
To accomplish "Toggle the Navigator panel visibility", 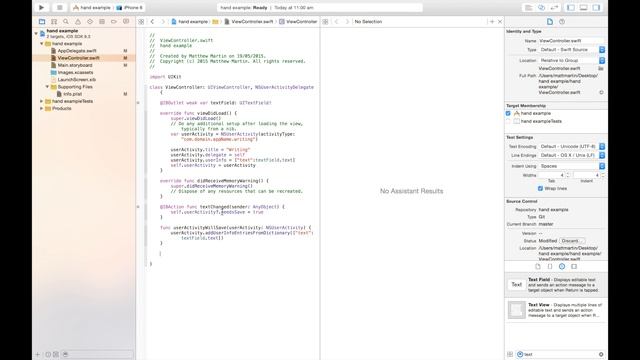I will [571, 7].
